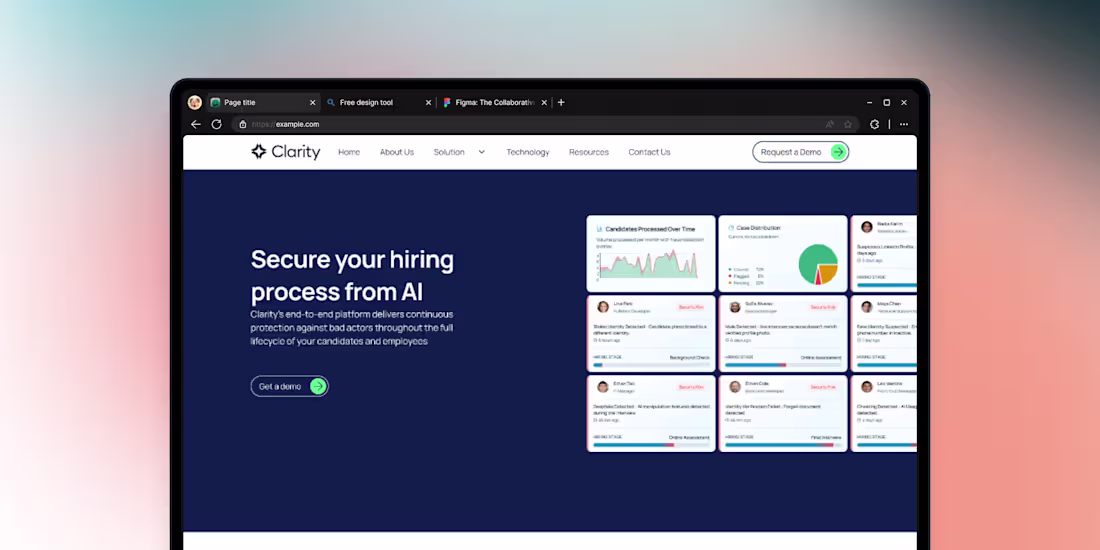
Task: Minimize the browser window
Action: click(x=870, y=102)
